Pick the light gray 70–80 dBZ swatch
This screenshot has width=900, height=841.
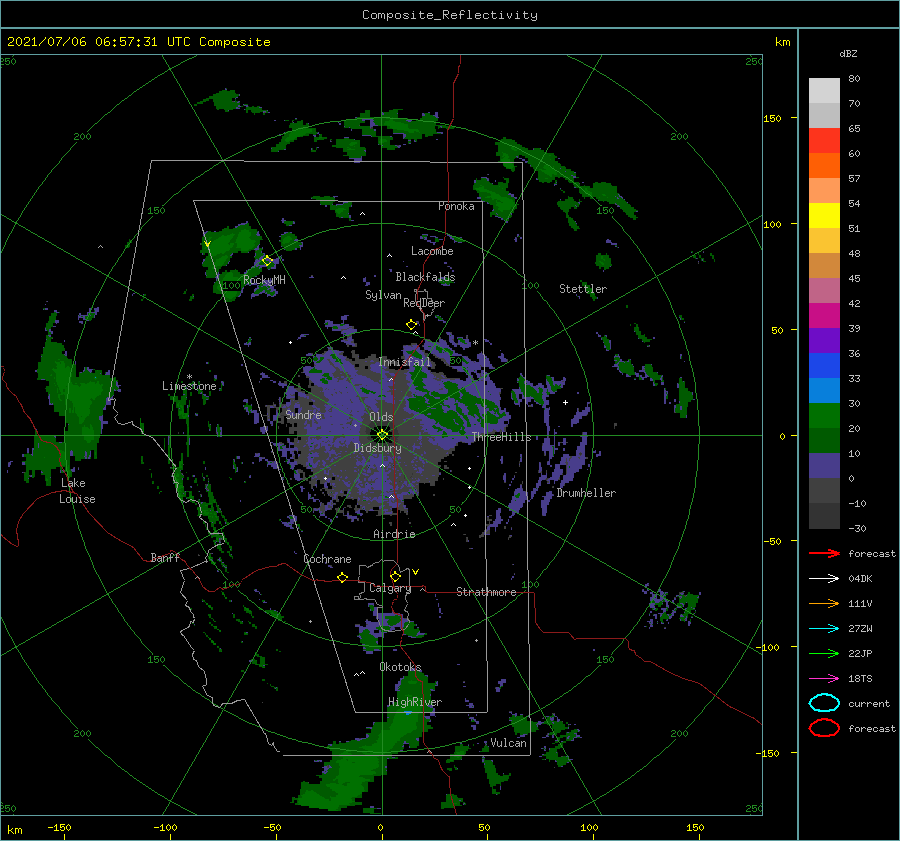pyautogui.click(x=824, y=91)
